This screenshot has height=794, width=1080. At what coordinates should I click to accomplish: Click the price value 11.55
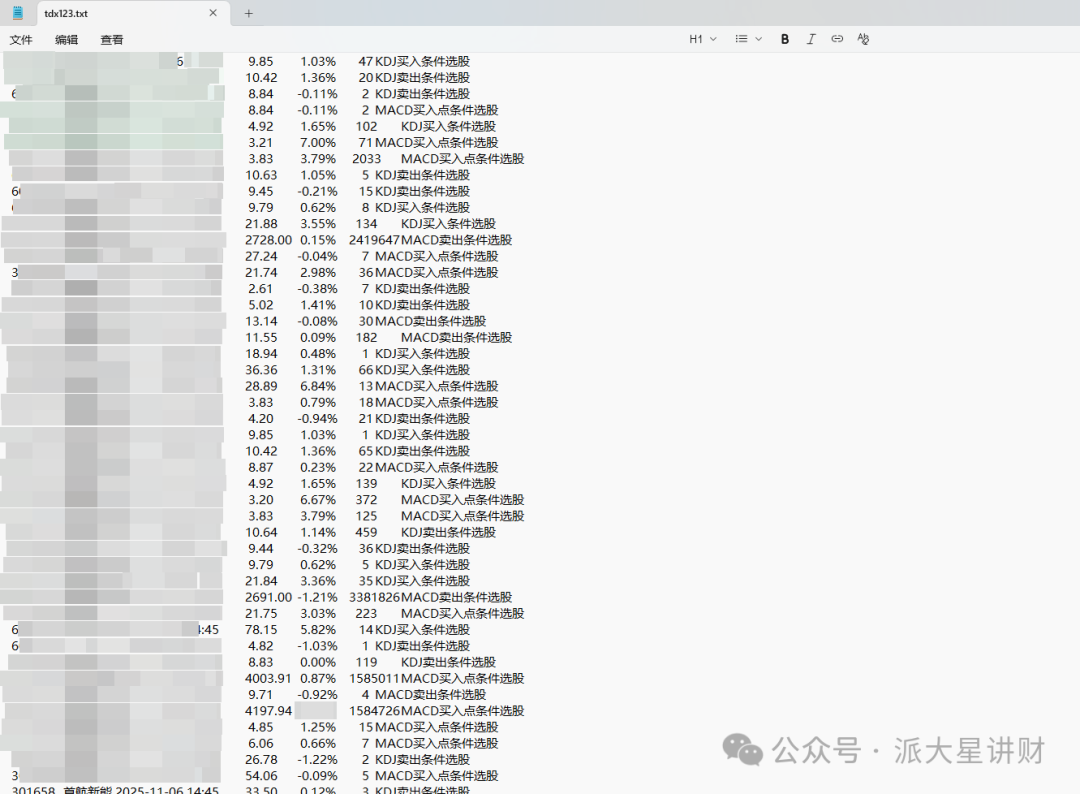point(261,337)
